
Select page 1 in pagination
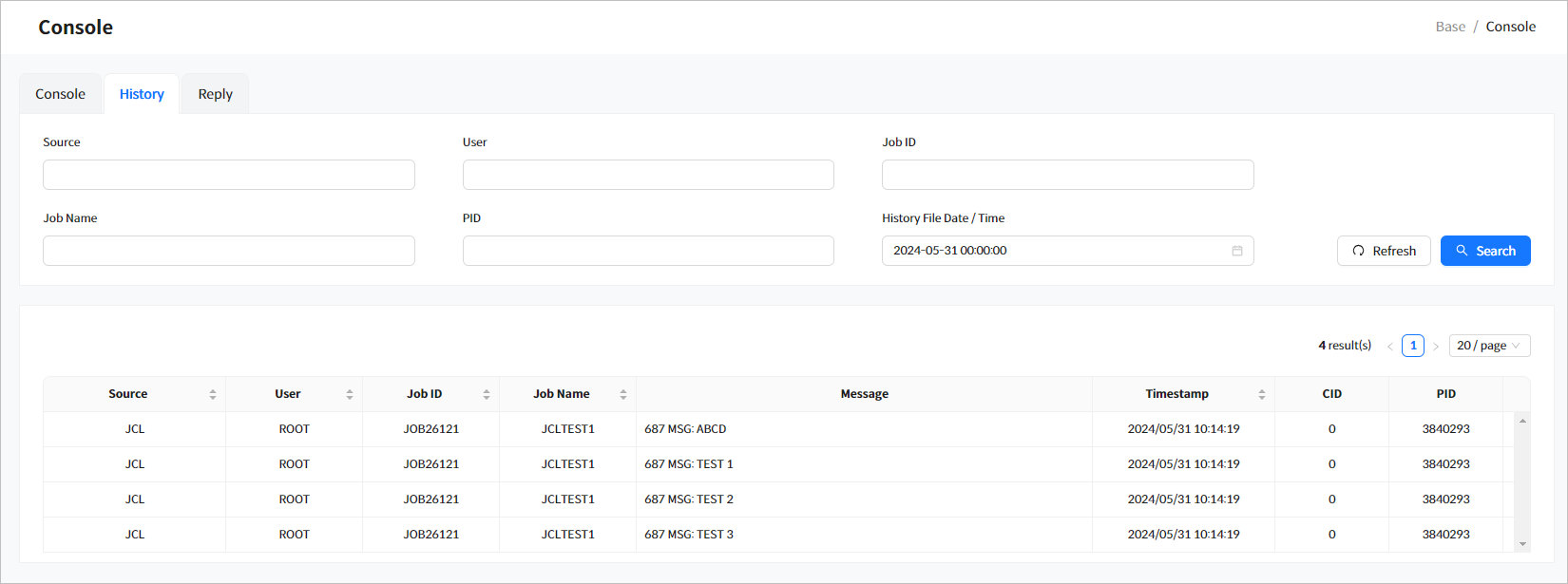click(1413, 346)
